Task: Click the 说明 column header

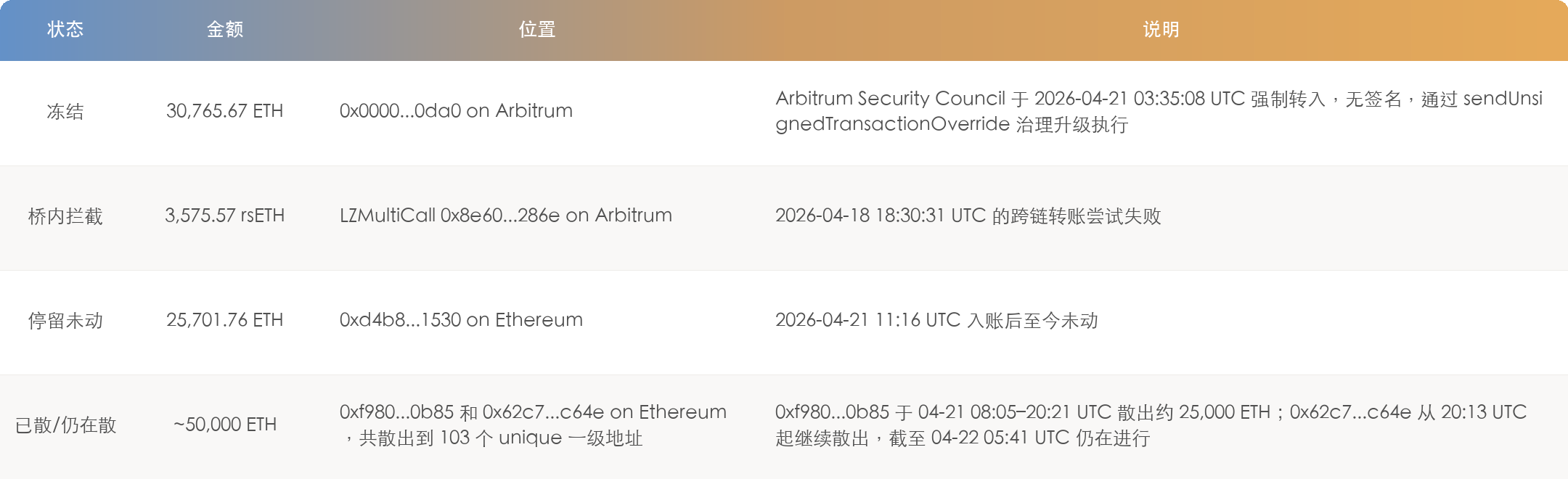Action: (x=1161, y=30)
